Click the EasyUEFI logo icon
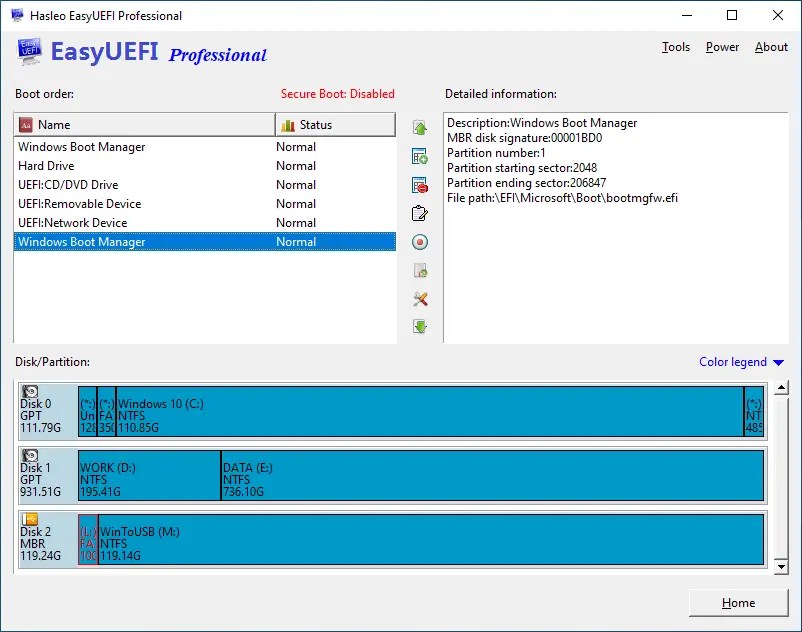802x632 pixels. pyautogui.click(x=29, y=52)
